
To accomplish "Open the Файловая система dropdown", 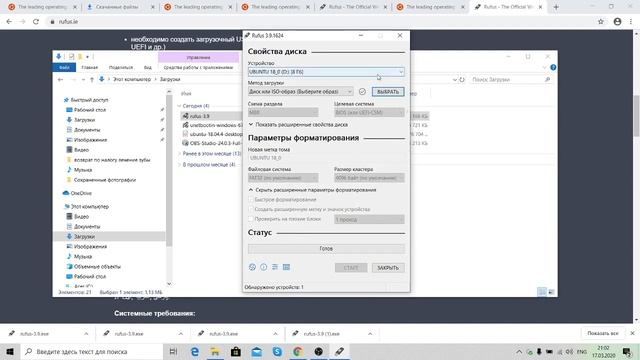I will (x=283, y=178).
